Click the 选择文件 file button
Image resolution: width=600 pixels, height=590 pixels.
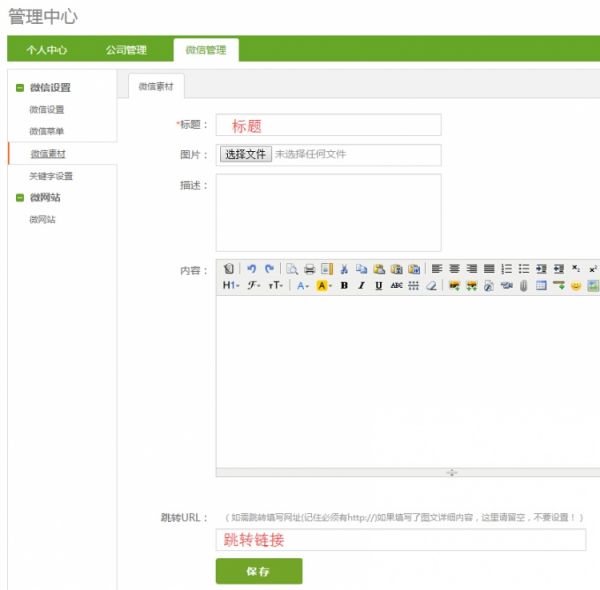coord(245,155)
